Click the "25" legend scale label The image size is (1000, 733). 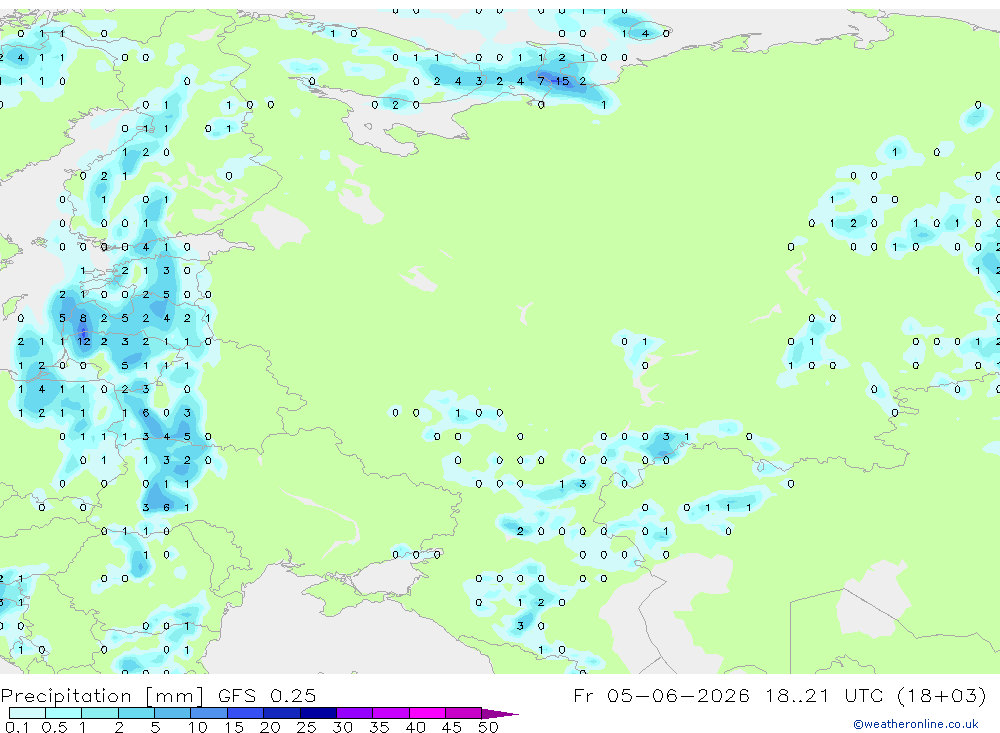tap(306, 727)
